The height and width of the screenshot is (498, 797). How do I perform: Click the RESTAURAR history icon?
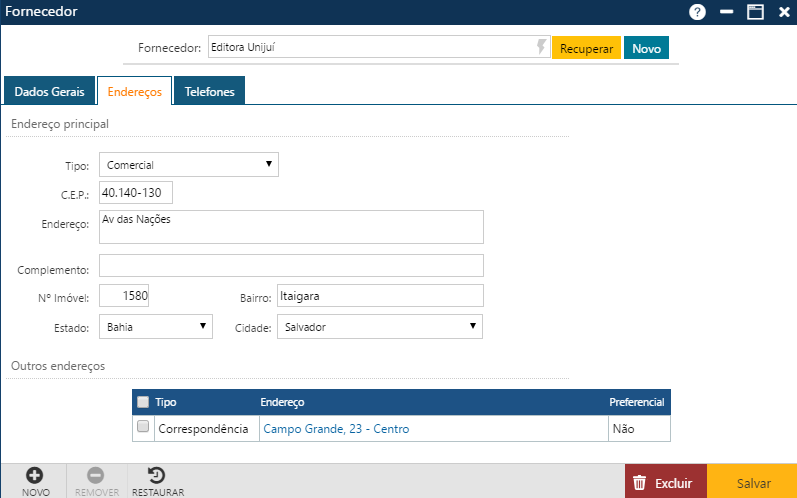[x=157, y=475]
